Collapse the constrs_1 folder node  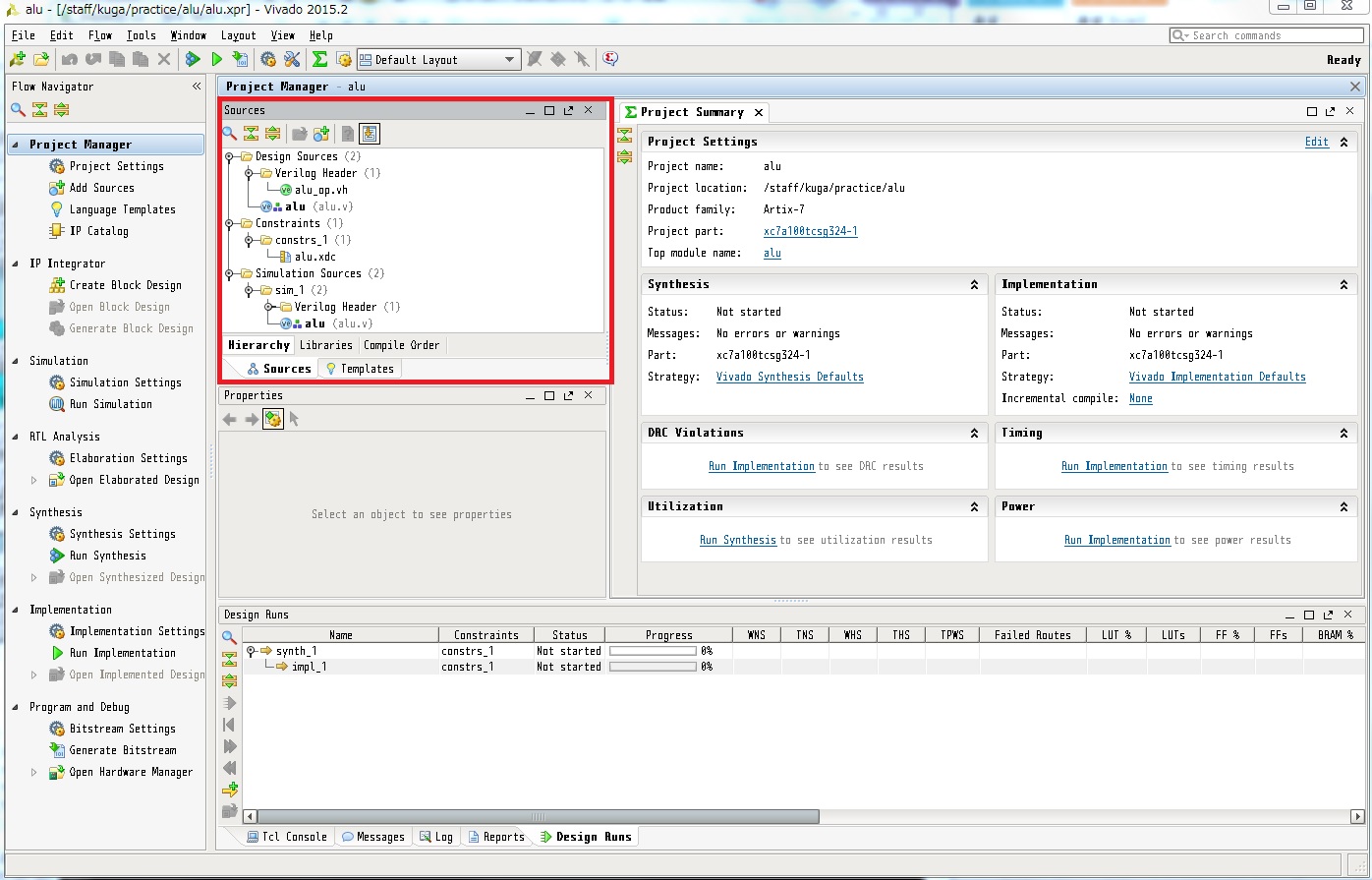(x=249, y=240)
